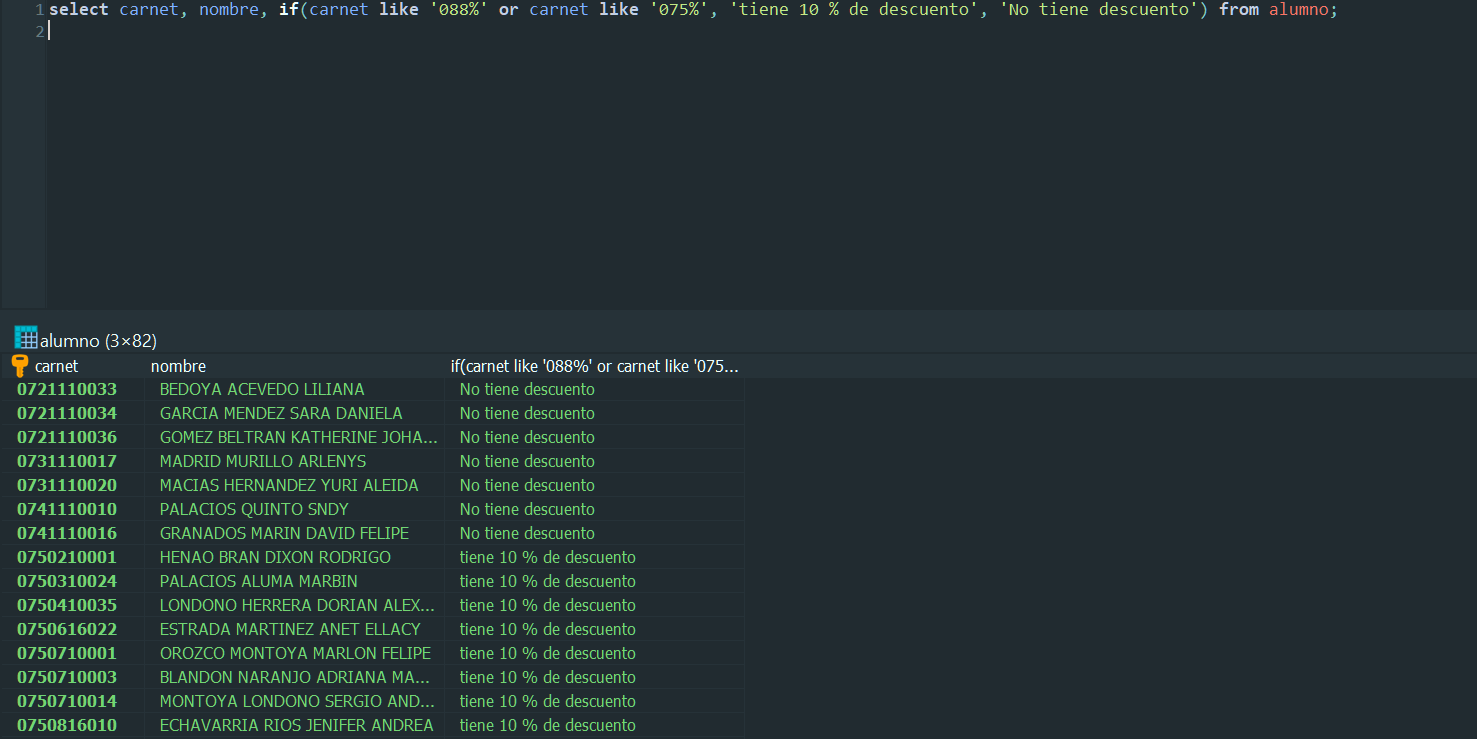Click the PALACIOS ALUMA MARBIN name cell
The width and height of the screenshot is (1477, 739).
click(258, 581)
